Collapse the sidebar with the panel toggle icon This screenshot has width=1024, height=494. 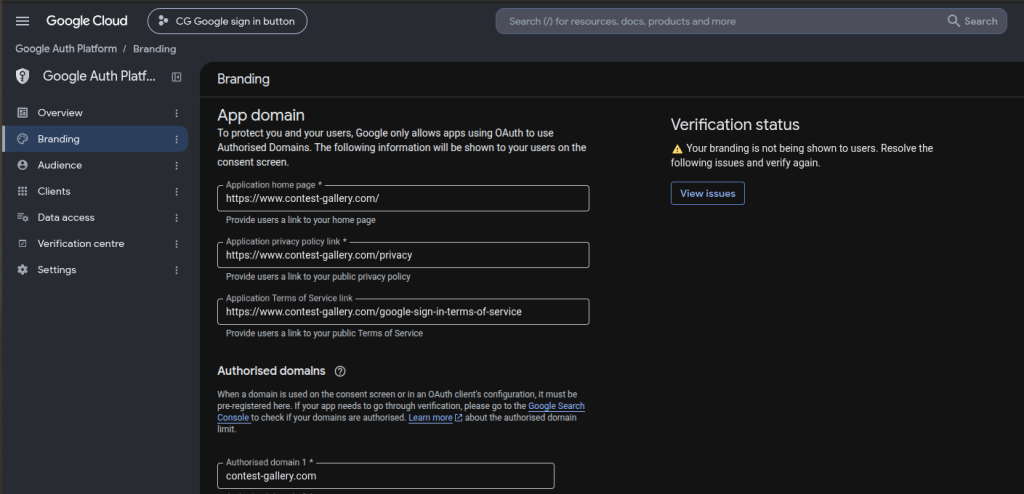pos(176,77)
